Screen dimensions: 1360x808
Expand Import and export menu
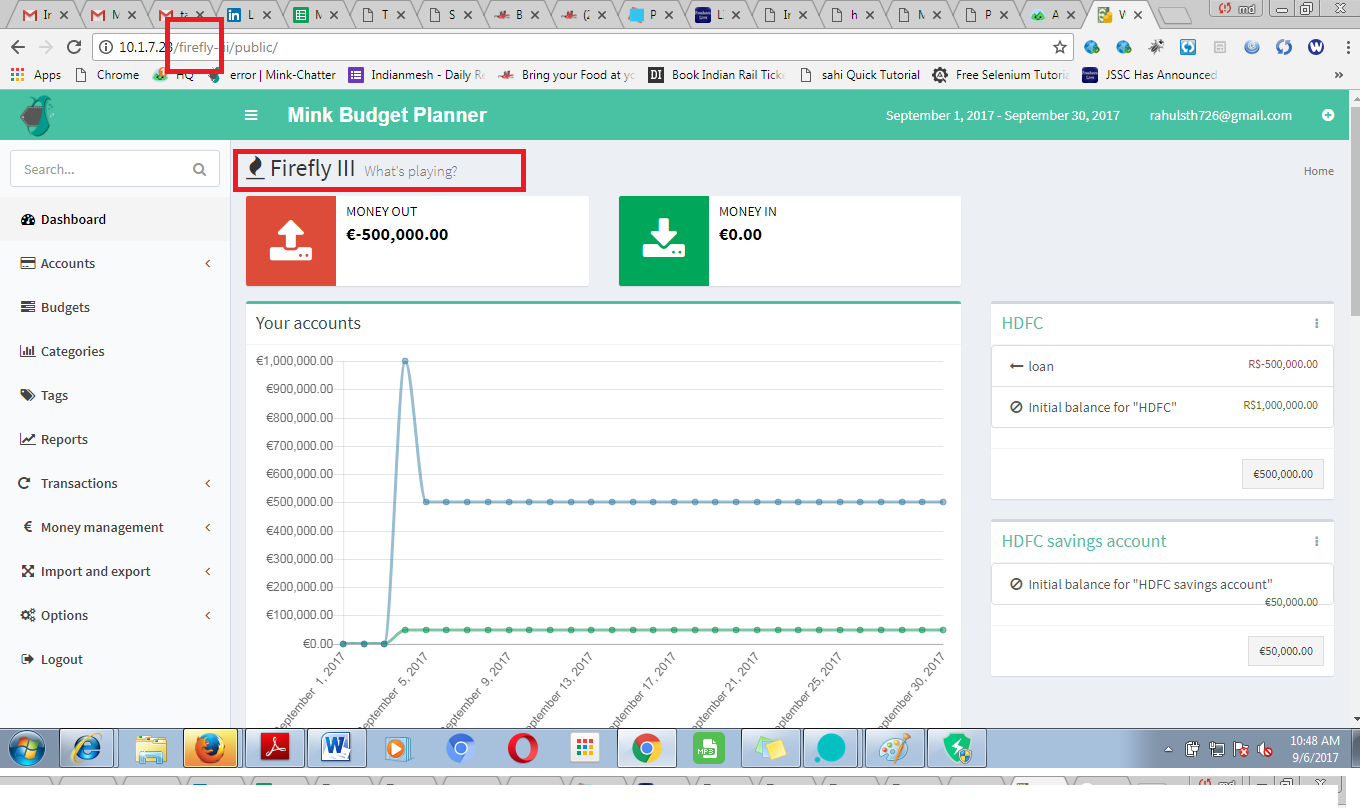coord(115,571)
